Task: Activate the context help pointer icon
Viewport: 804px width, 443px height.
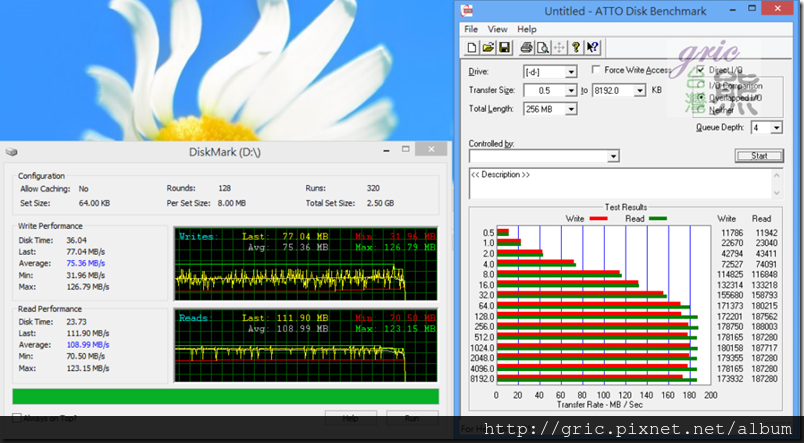Action: [592, 48]
